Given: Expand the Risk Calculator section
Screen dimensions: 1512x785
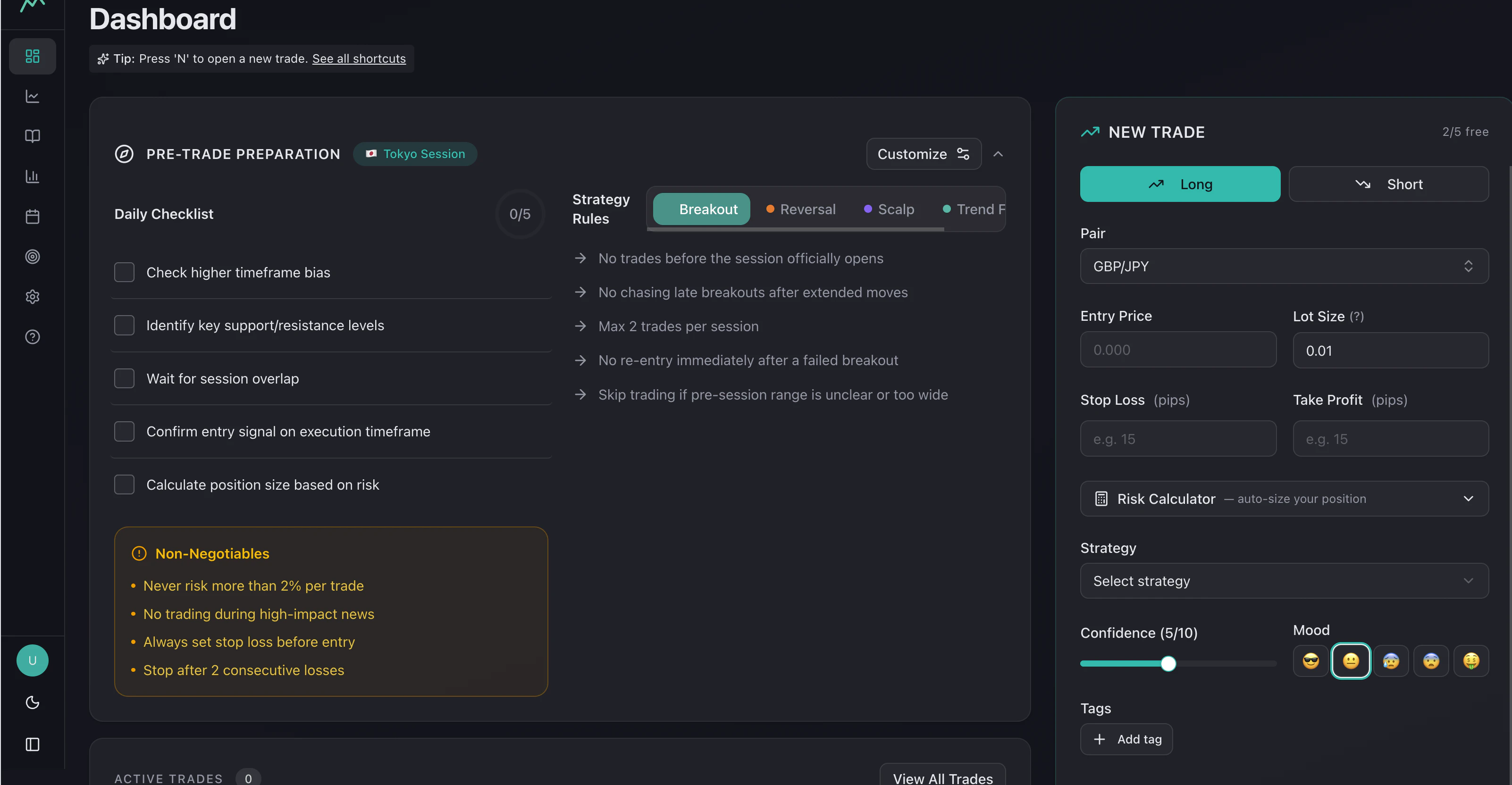Looking at the screenshot, I should pyautogui.click(x=1284, y=499).
